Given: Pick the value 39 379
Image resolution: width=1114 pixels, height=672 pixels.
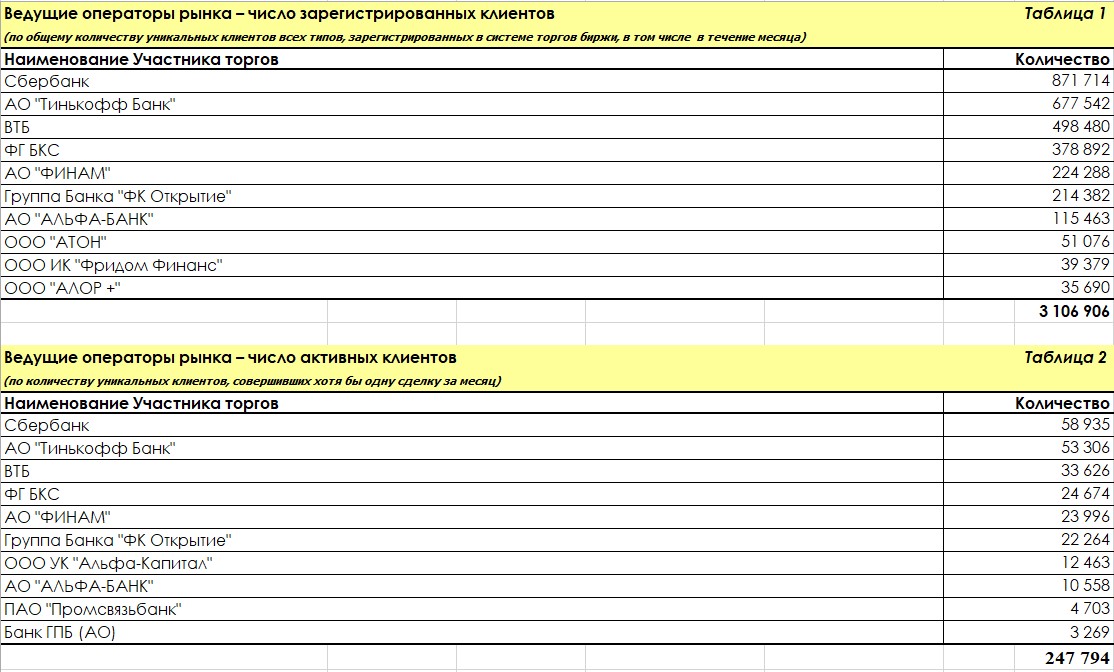Looking at the screenshot, I should 1086,264.
